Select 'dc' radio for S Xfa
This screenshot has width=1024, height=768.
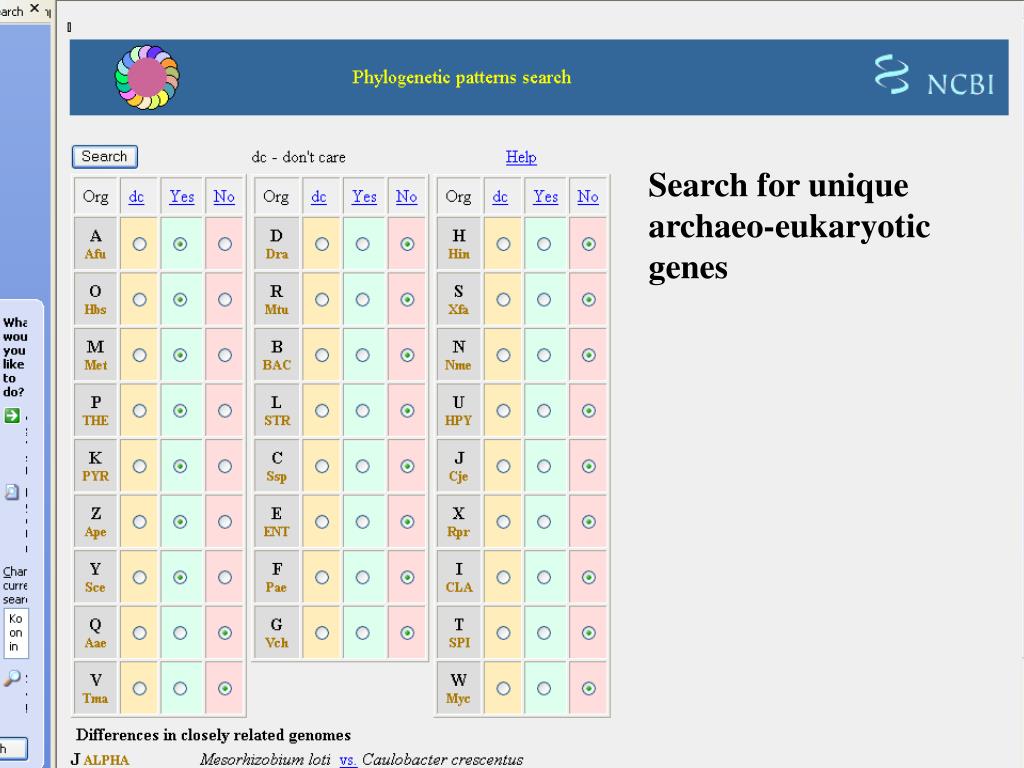pos(503,300)
